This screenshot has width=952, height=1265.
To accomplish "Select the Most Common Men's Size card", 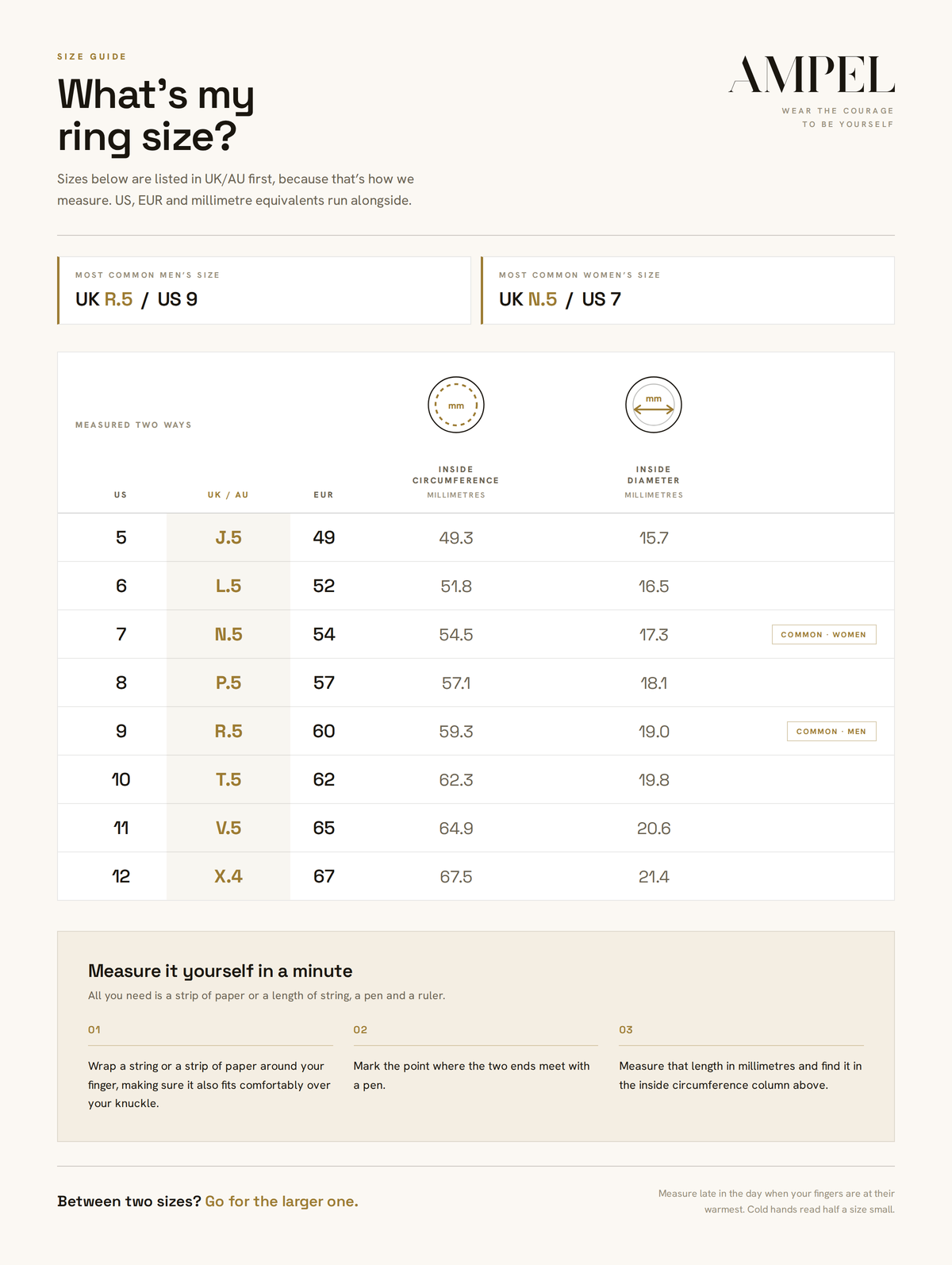I will coord(264,290).
